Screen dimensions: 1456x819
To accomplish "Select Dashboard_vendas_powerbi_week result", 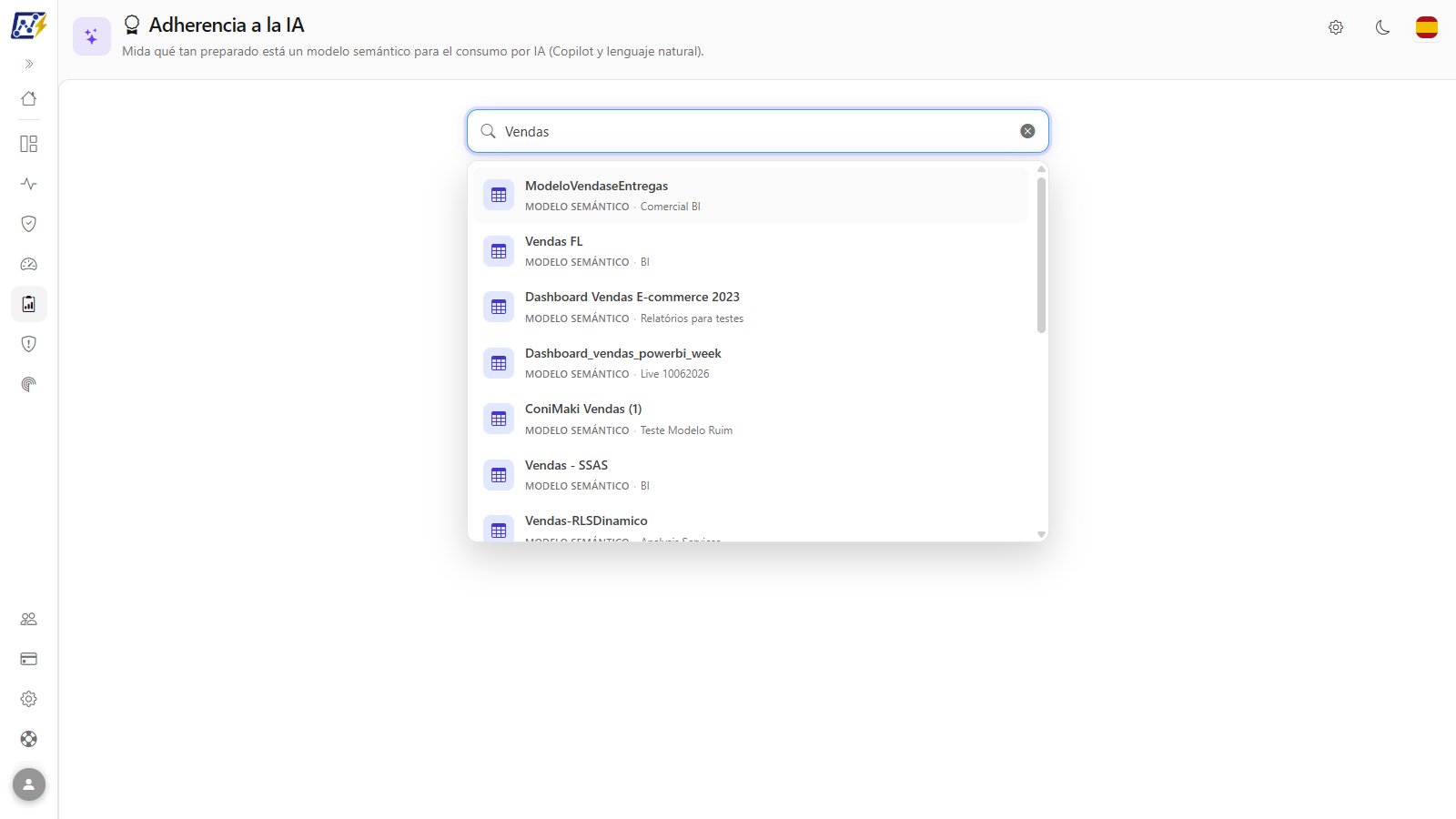I will 751,363.
